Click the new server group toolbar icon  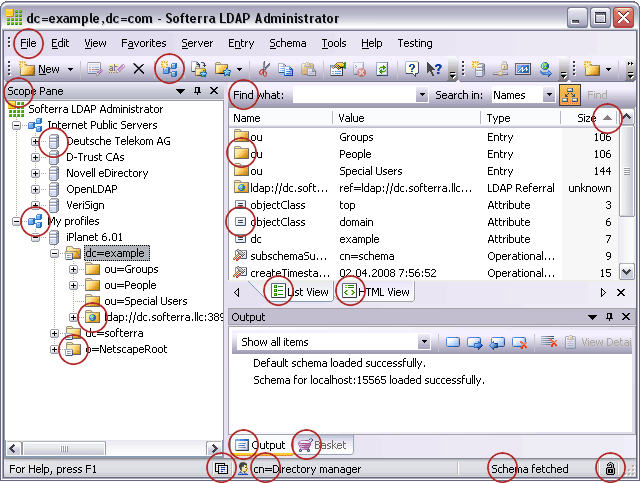point(169,69)
